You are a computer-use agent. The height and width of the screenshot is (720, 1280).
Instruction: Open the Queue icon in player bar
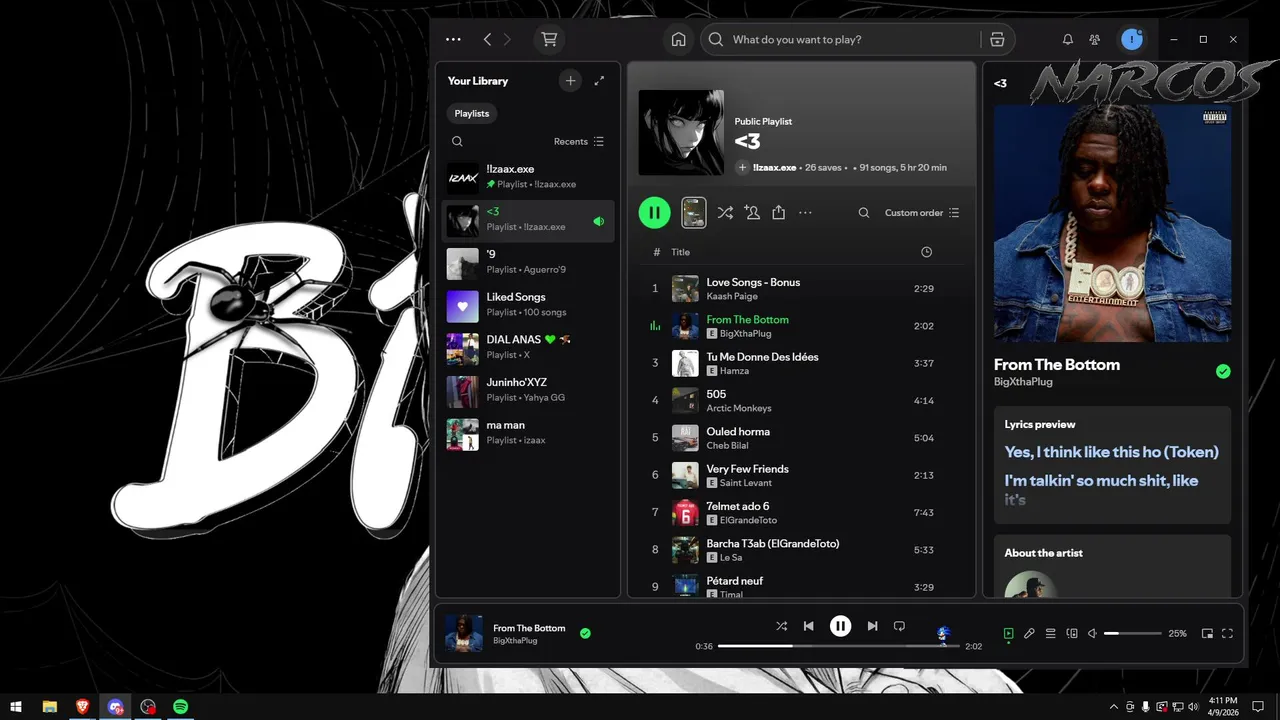(x=1050, y=633)
